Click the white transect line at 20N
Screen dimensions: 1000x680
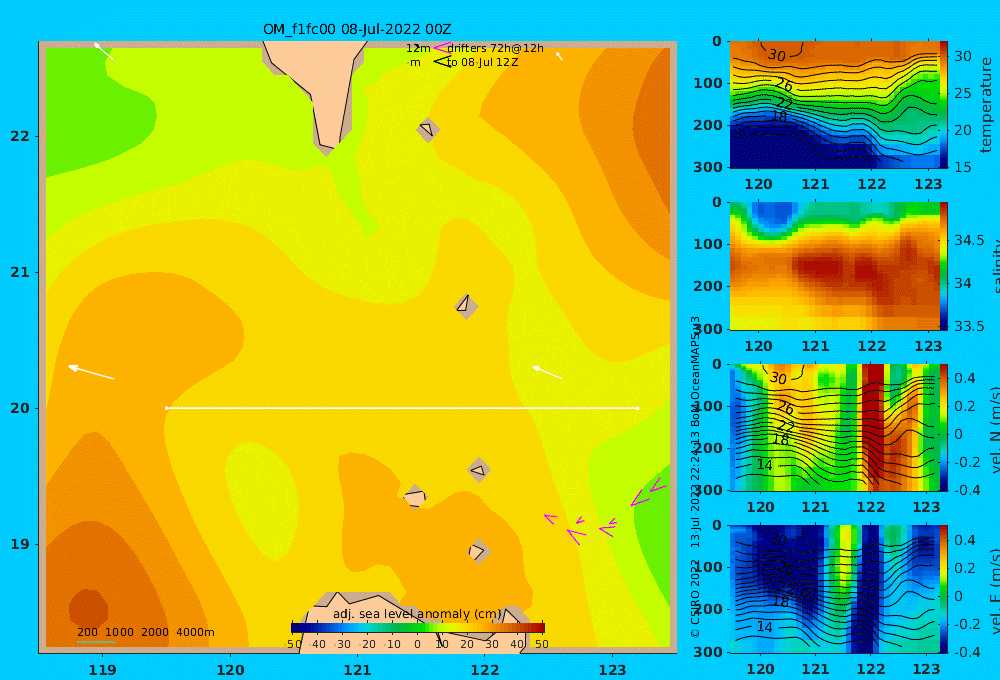[402, 408]
